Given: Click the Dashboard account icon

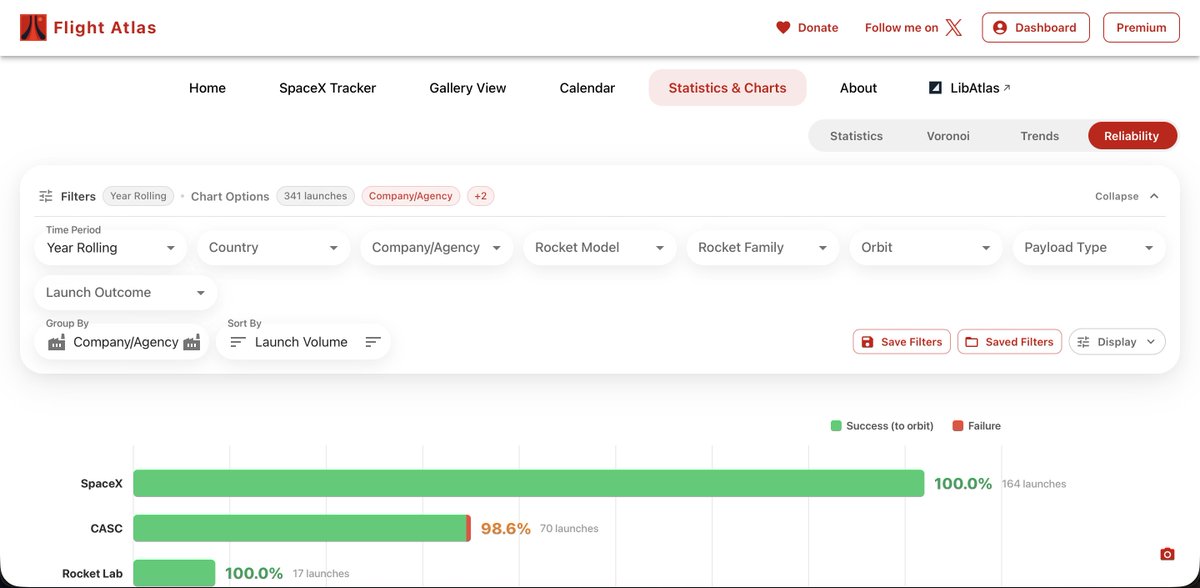Looking at the screenshot, I should (x=1000, y=28).
